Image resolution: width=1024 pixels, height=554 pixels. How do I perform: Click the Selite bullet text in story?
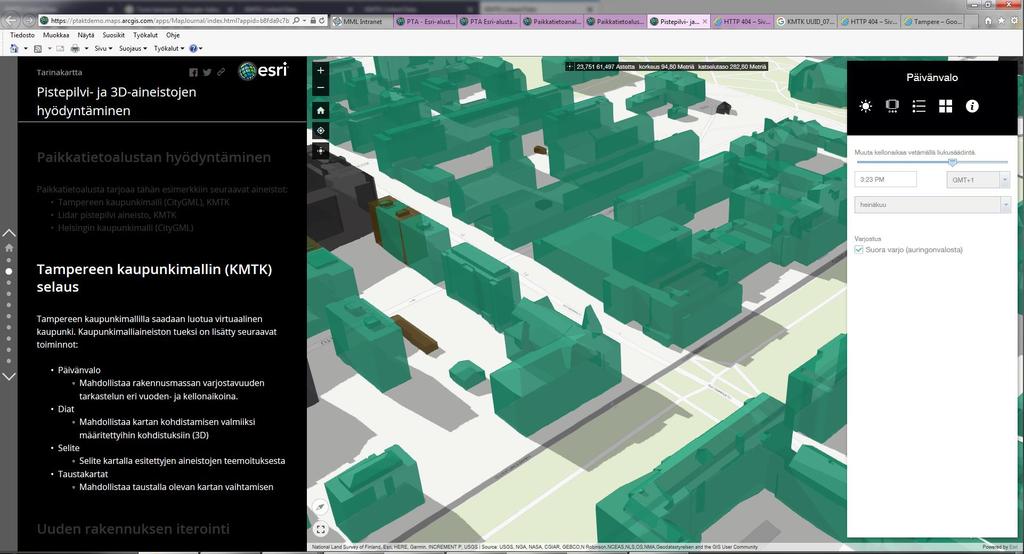(x=69, y=448)
